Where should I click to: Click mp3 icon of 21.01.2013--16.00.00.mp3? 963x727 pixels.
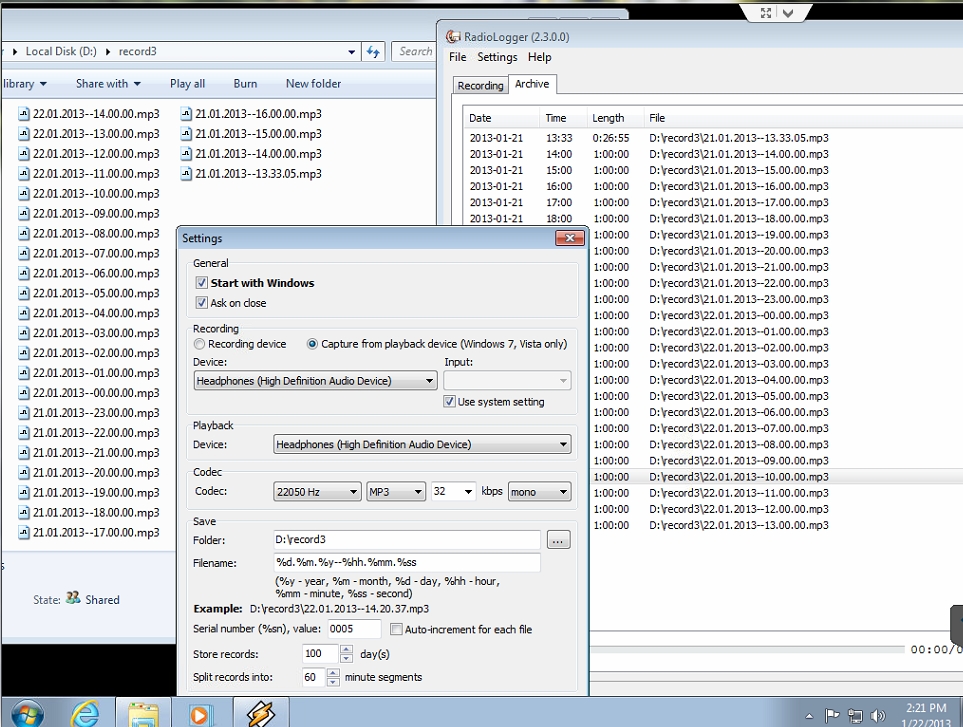[x=186, y=114]
